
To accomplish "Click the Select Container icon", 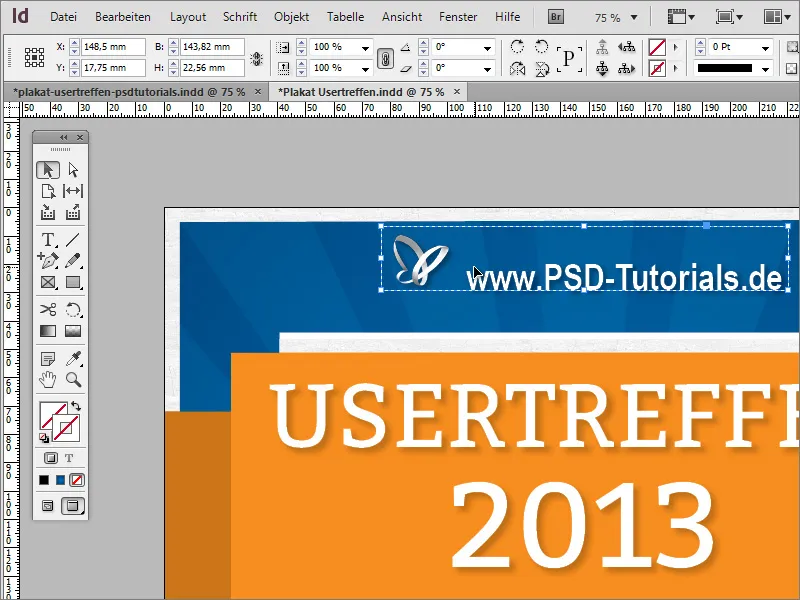I will pyautogui.click(x=602, y=47).
